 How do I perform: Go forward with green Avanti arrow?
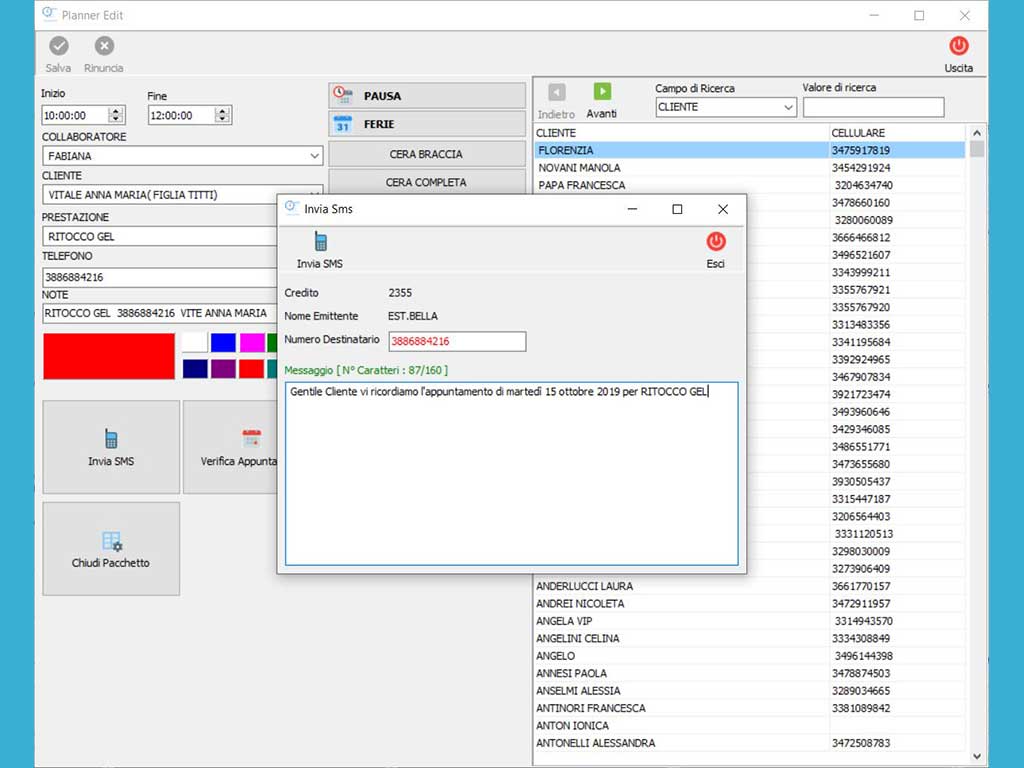[602, 92]
